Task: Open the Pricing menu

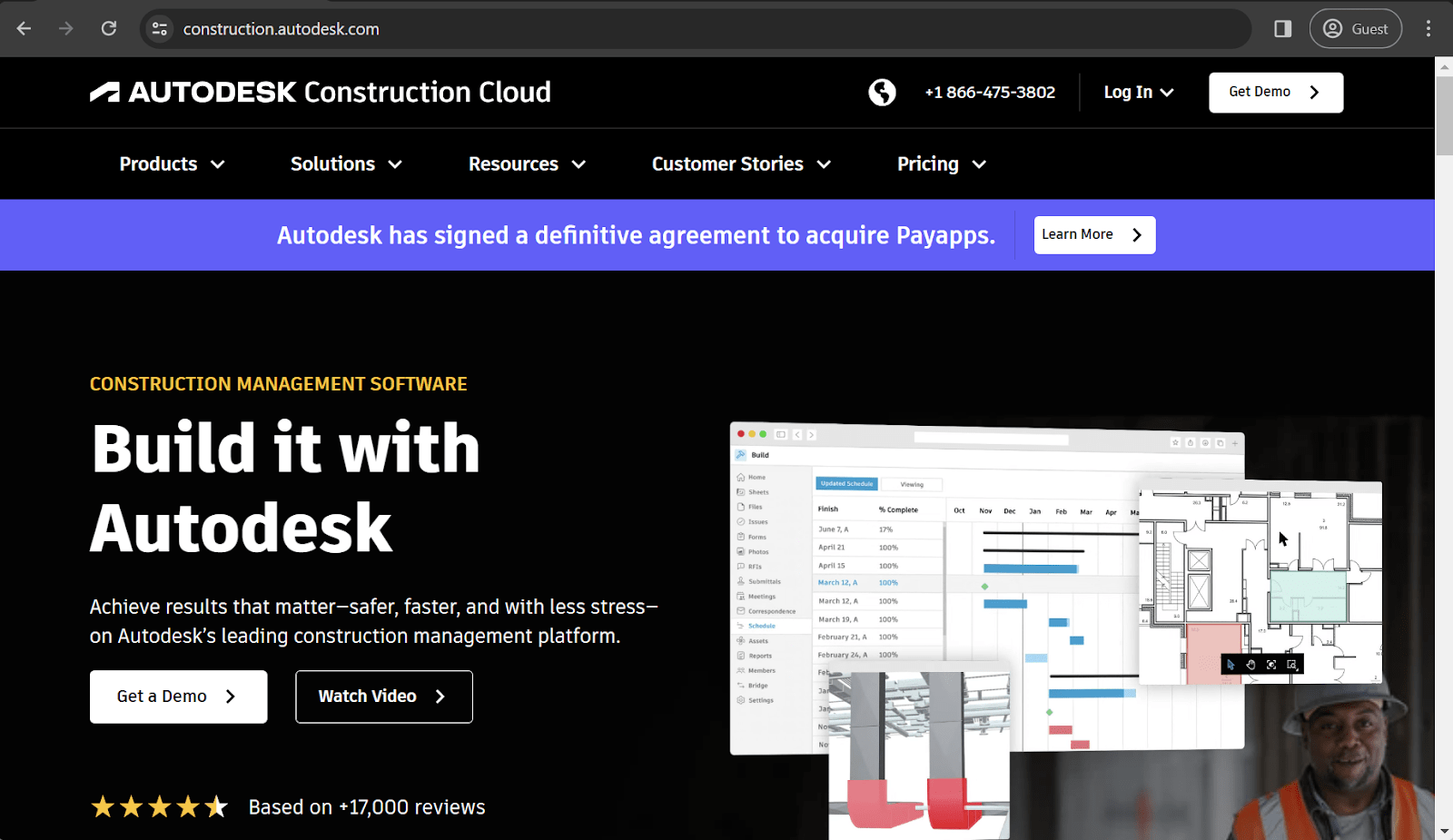Action: pos(942,163)
